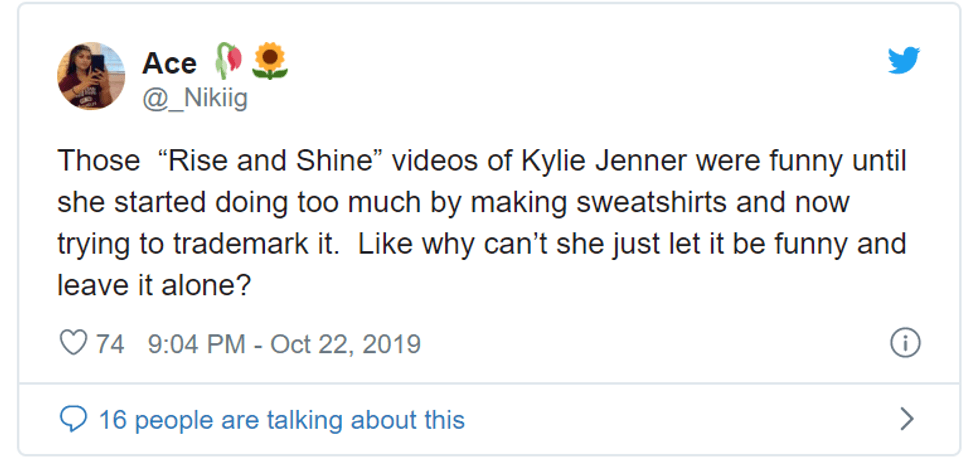980x465 pixels.
Task: Click the display name Ace
Action: [169, 63]
